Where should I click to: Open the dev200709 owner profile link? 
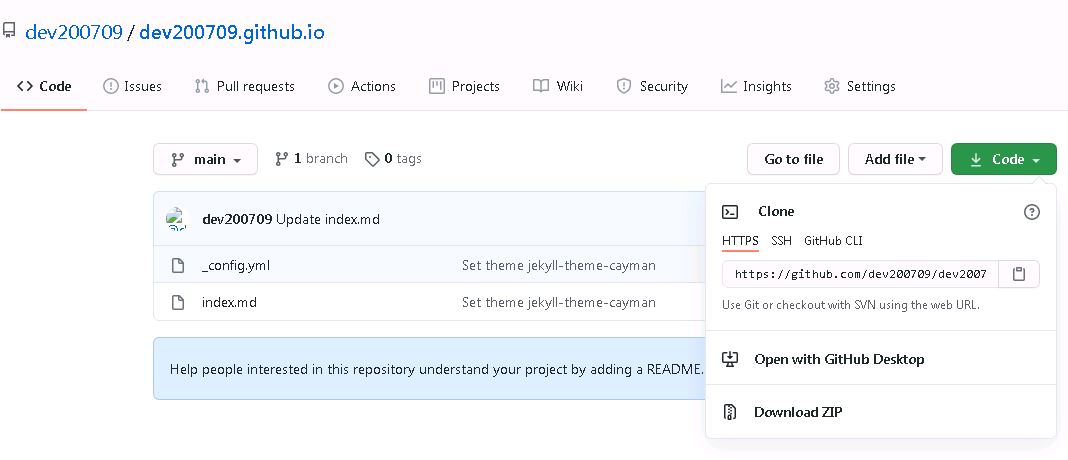point(74,32)
